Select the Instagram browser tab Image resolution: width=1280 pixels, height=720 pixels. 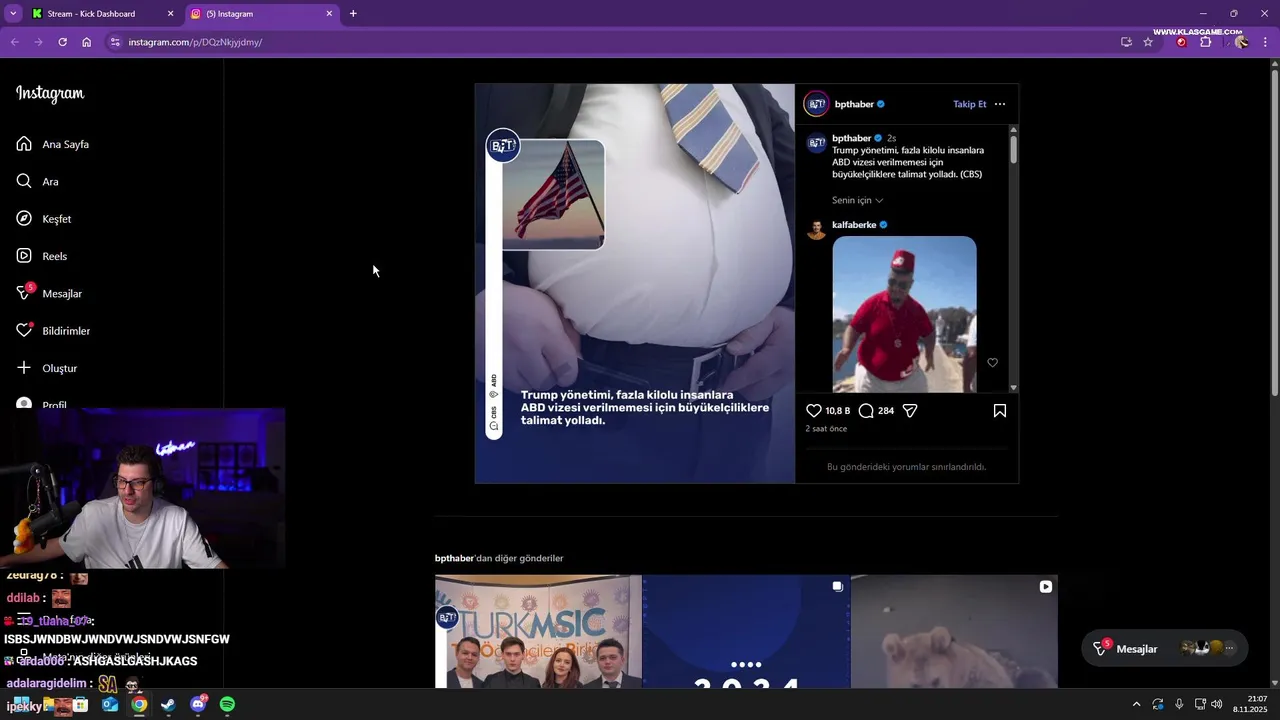pyautogui.click(x=262, y=14)
